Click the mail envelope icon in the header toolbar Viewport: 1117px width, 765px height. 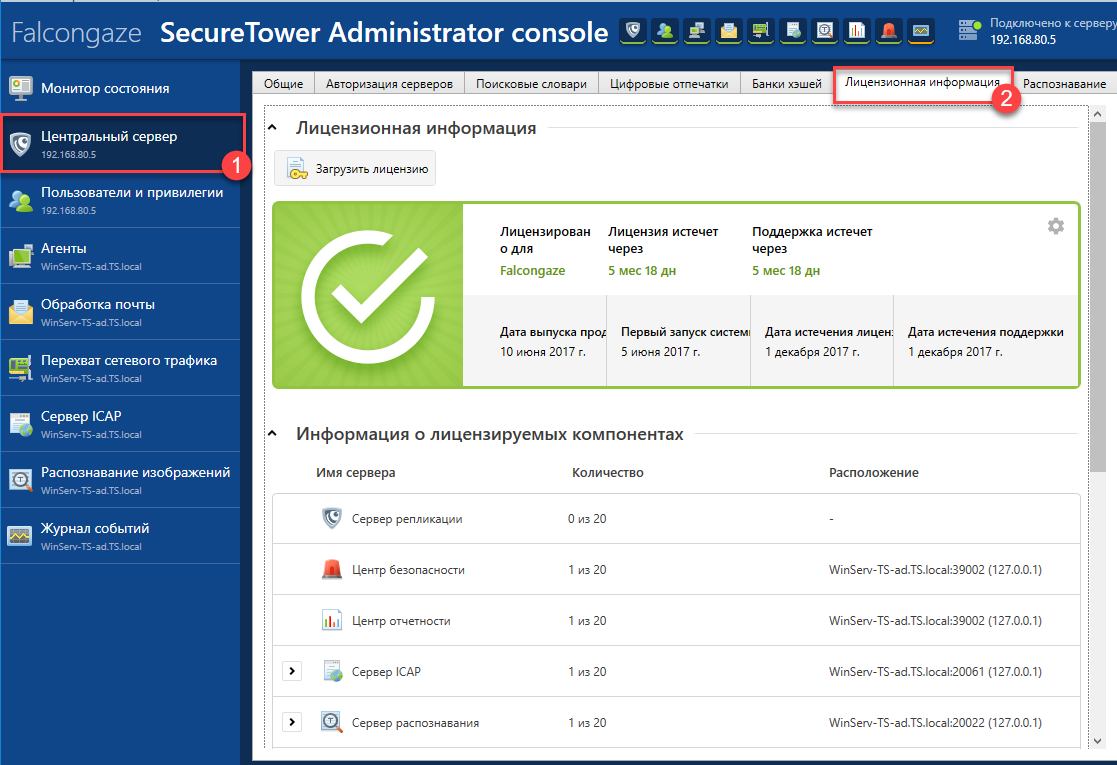coord(729,31)
